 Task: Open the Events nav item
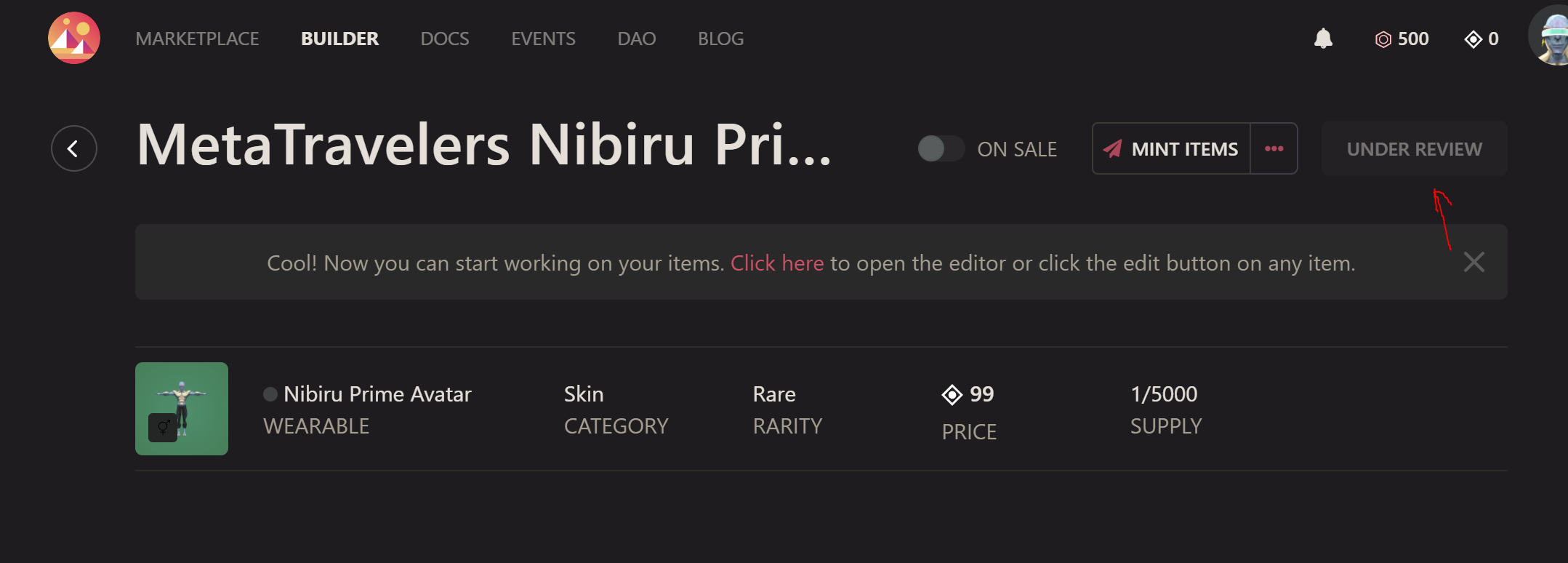point(543,39)
